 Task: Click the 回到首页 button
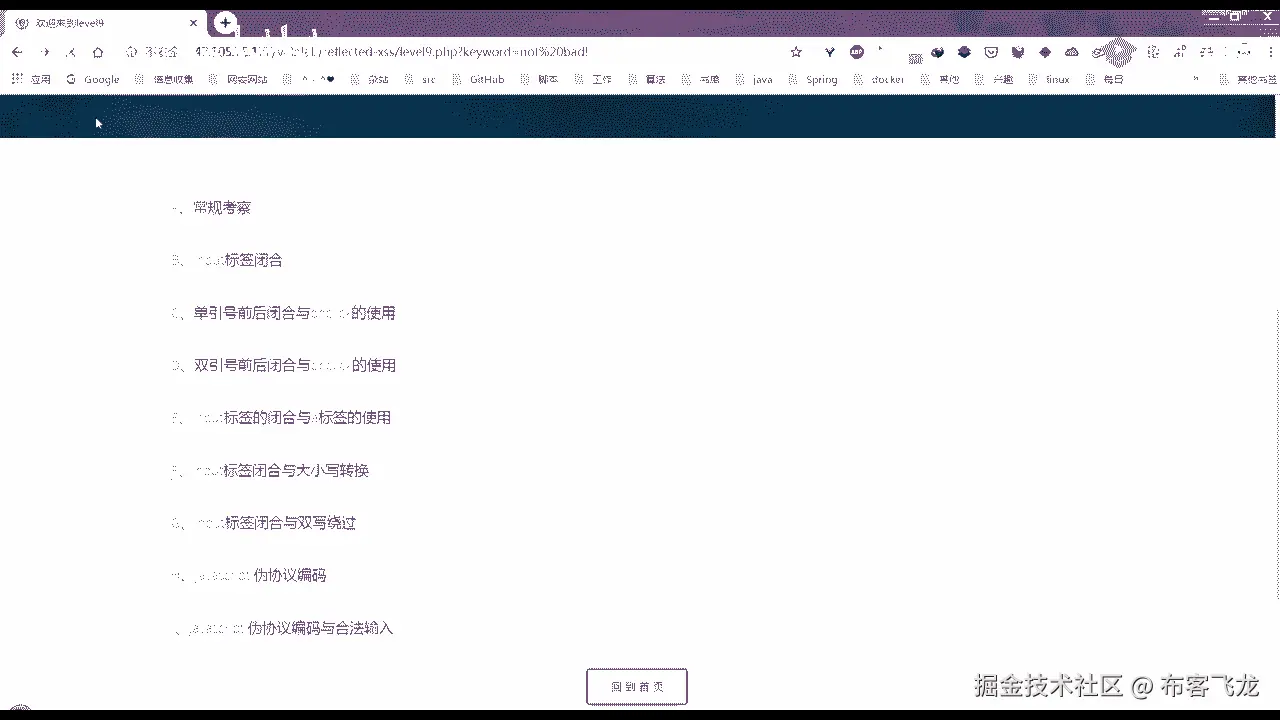[637, 687]
